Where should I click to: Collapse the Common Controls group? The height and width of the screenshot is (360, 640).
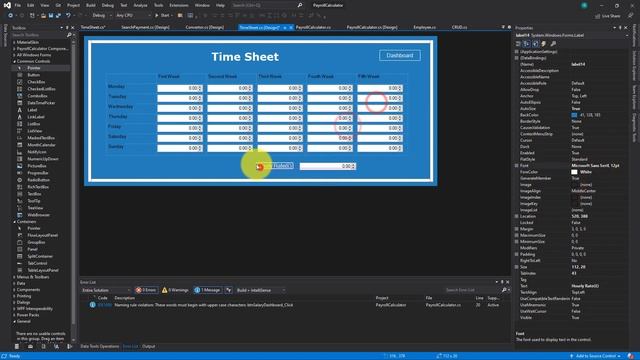14,61
